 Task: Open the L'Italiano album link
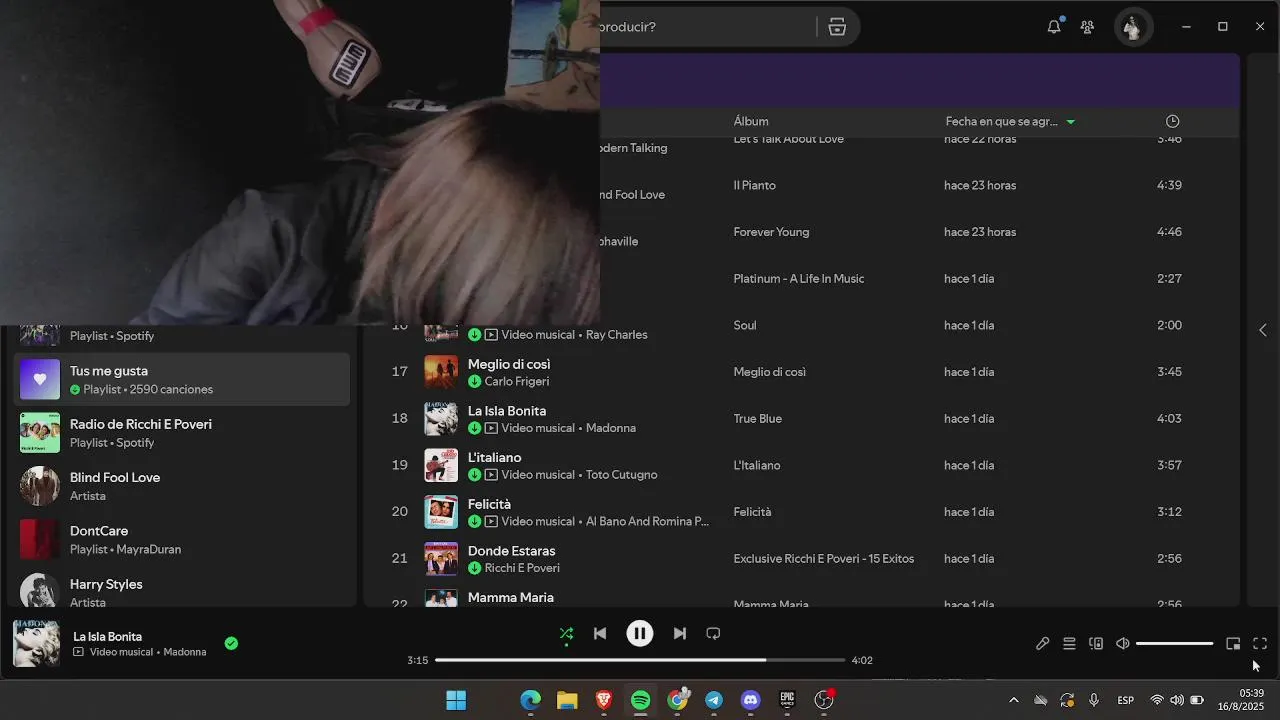[756, 465]
